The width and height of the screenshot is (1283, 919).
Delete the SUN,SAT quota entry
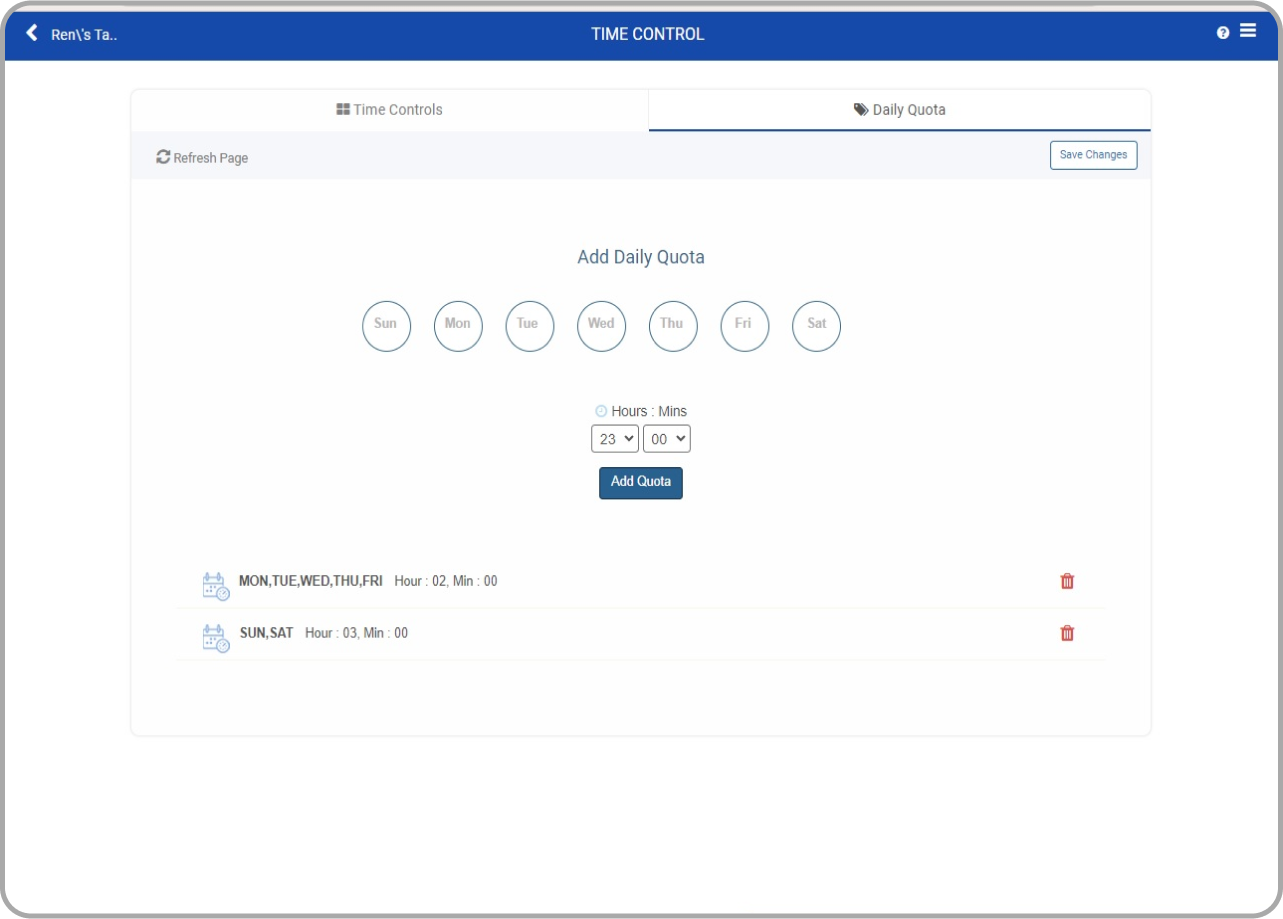point(1067,633)
